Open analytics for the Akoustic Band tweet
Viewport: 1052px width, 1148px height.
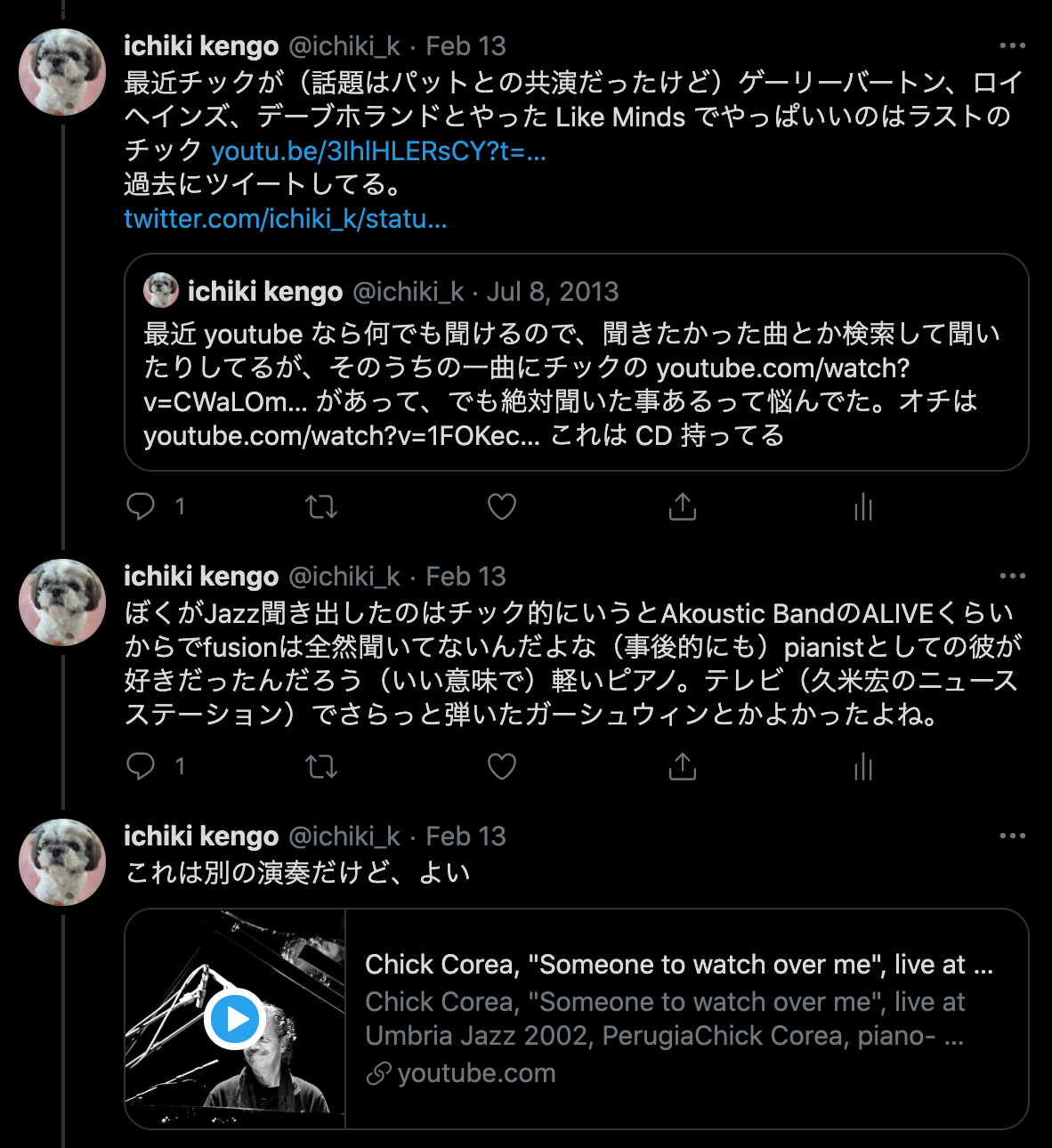(x=863, y=766)
